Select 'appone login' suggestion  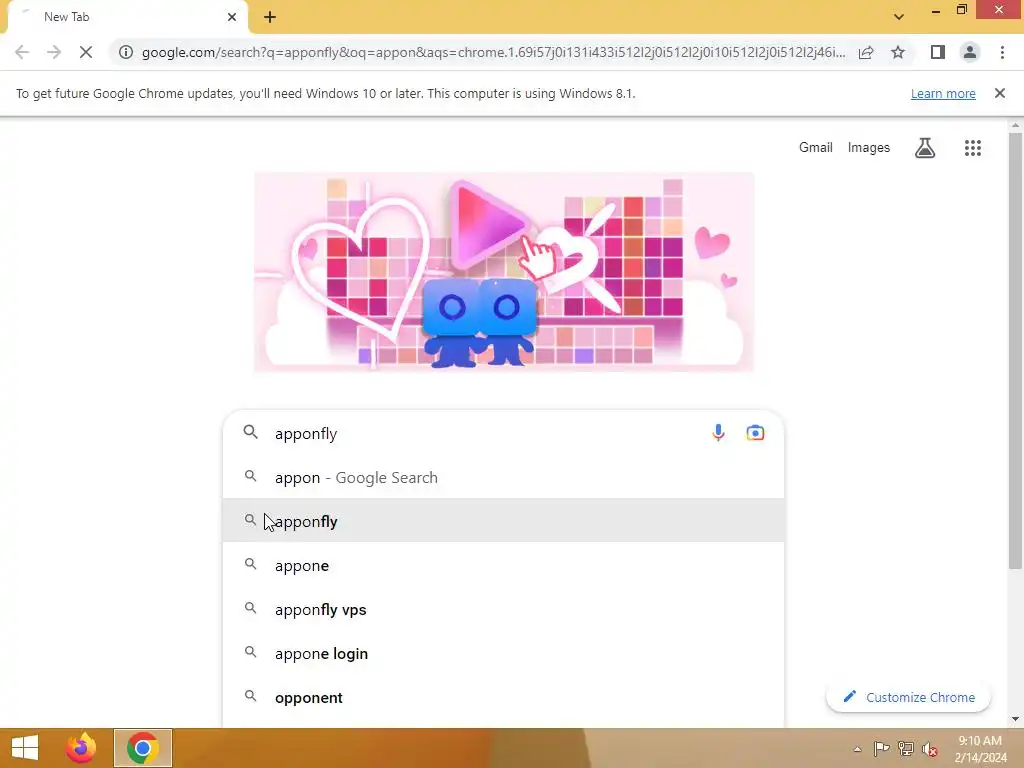(x=504, y=654)
